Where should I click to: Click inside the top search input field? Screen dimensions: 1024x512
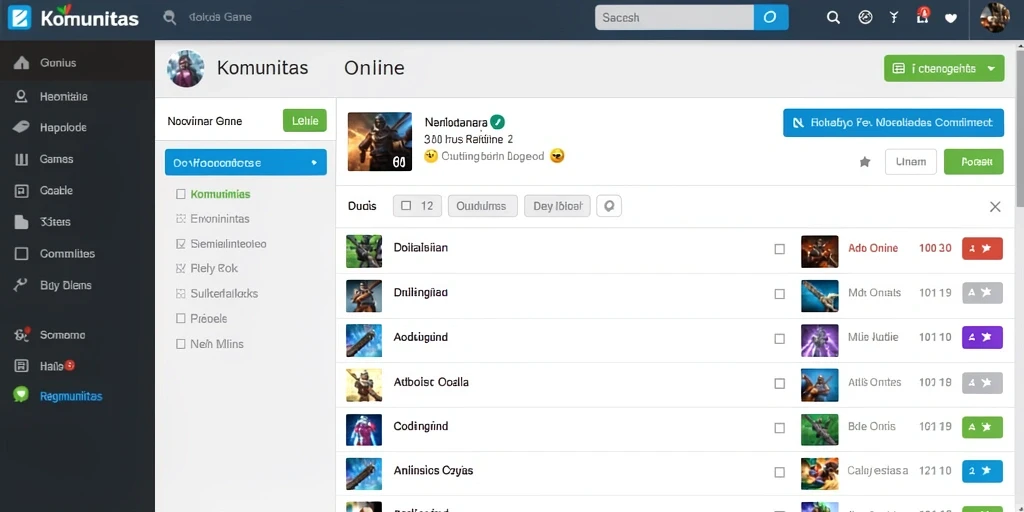[674, 18]
